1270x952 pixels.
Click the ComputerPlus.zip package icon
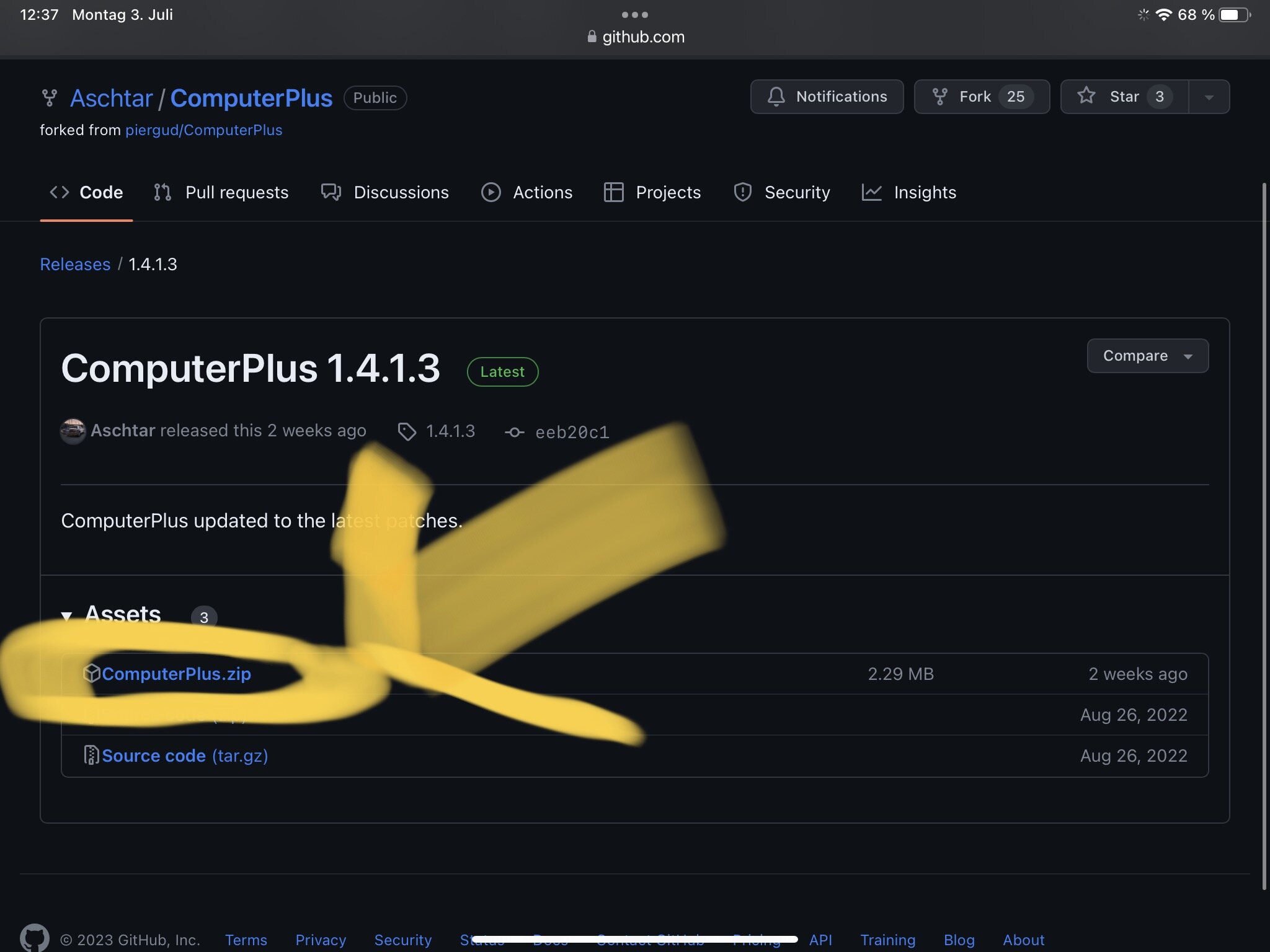pyautogui.click(x=92, y=673)
